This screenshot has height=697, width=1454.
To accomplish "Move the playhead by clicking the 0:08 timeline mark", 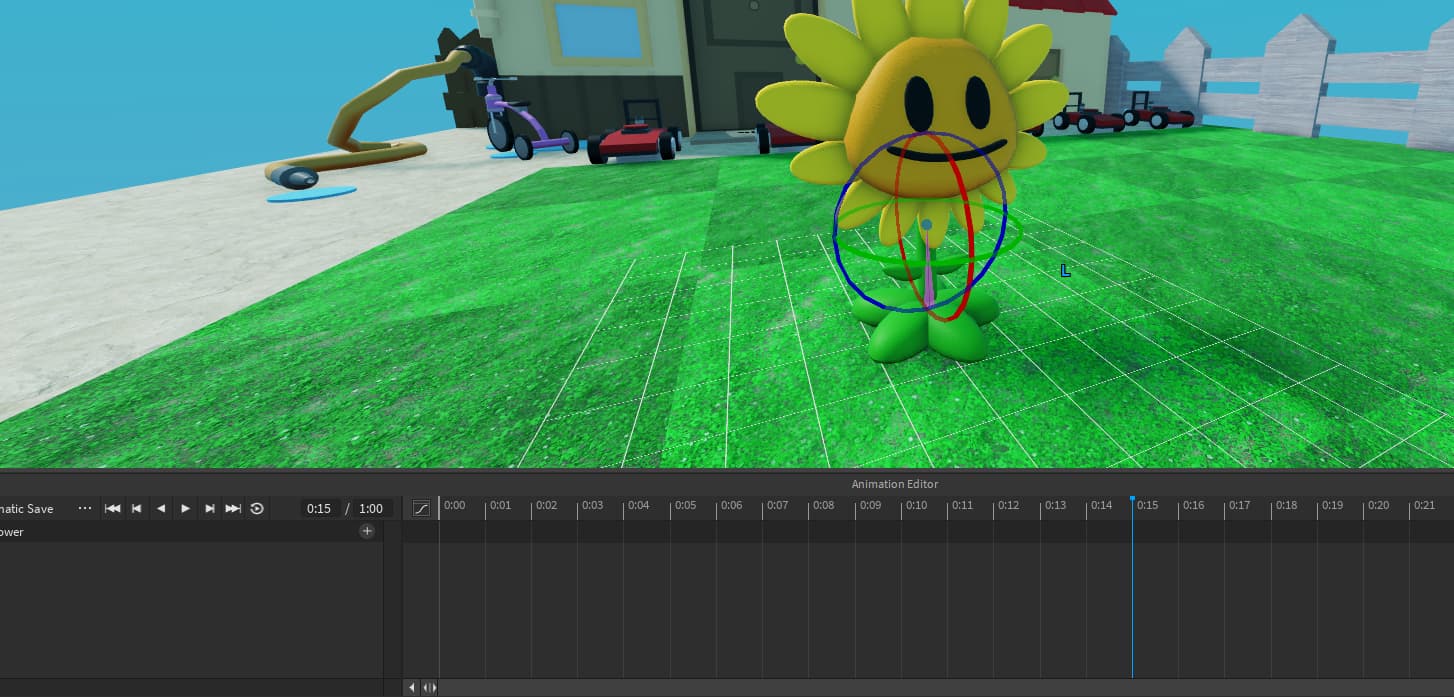I will click(x=825, y=505).
